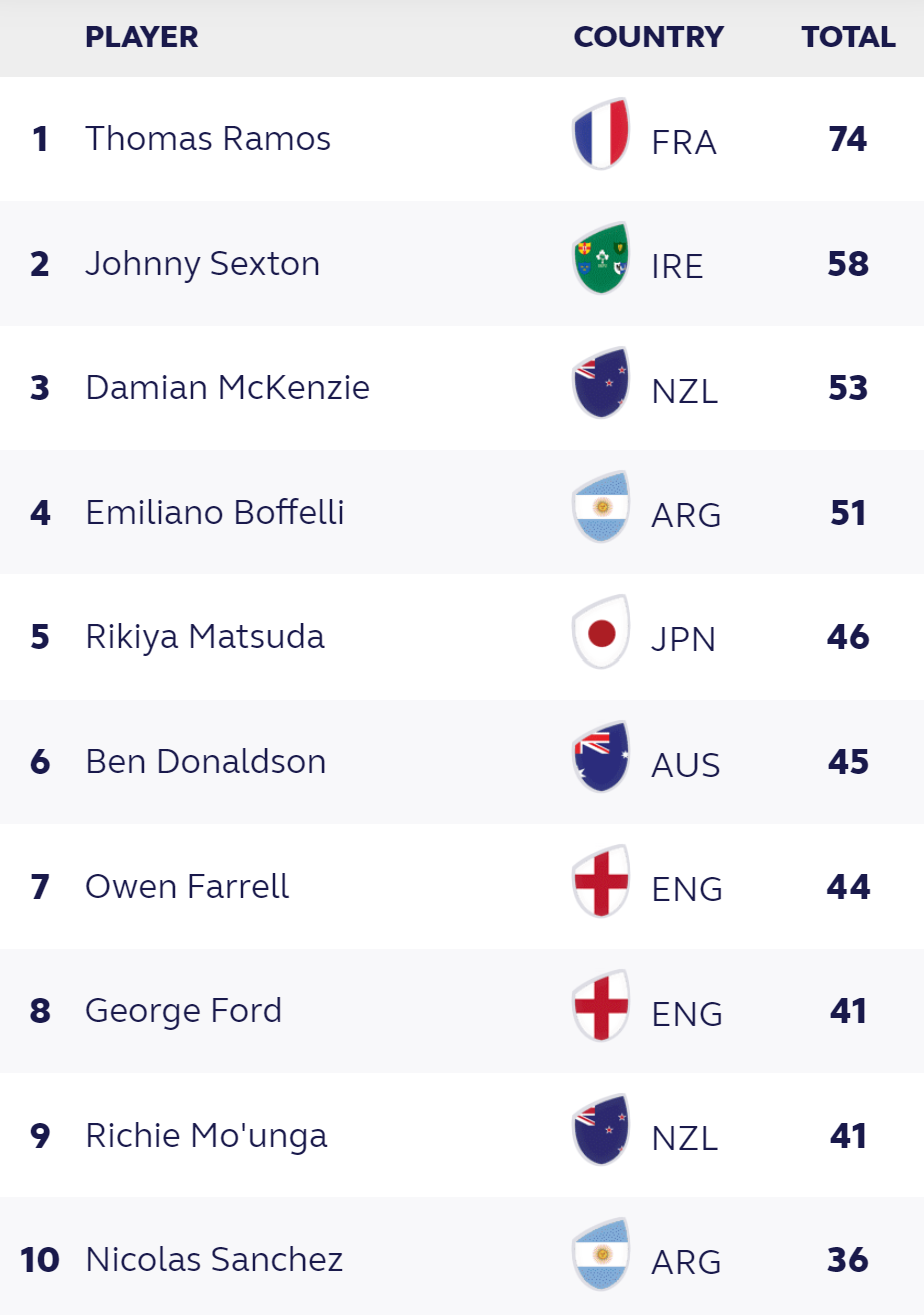Click Argentina flag next to Nicolas Sanchez

tap(601, 1255)
